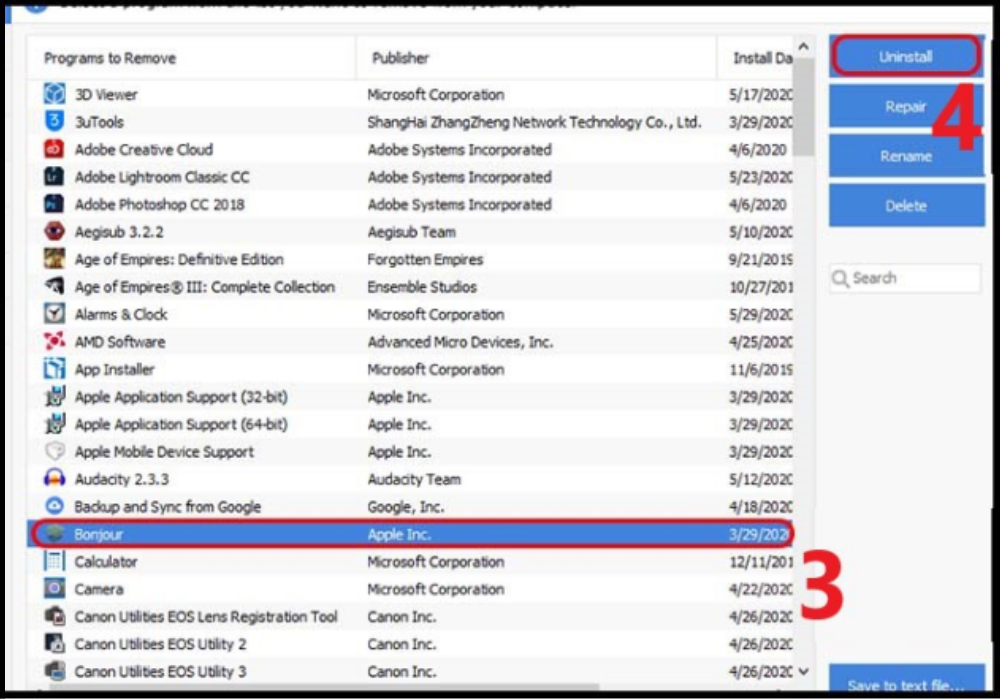The image size is (1000, 700).
Task: Select Adobe Creative Cloud program name
Action: (143, 149)
